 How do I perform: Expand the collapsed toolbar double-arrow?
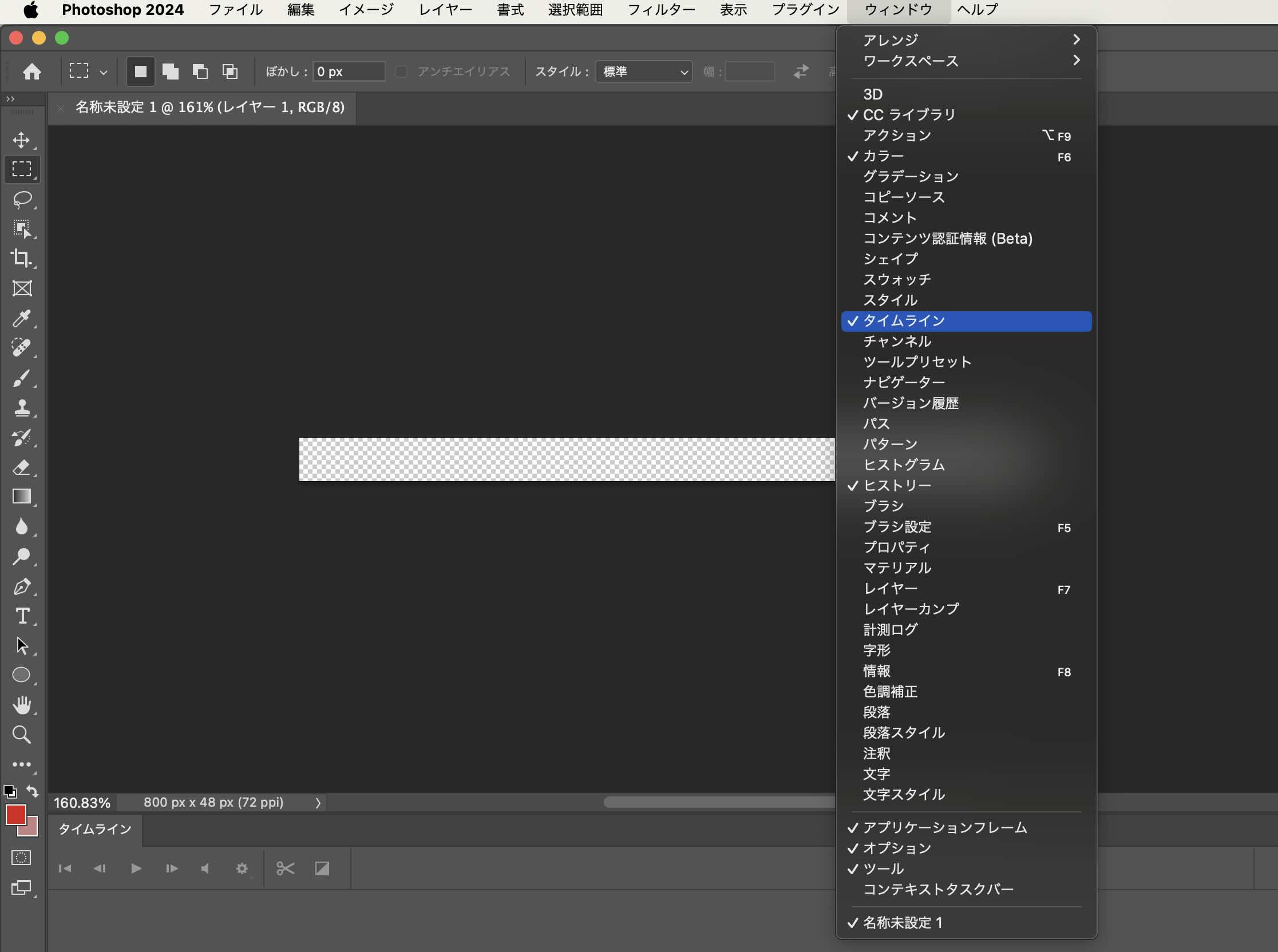coord(10,99)
